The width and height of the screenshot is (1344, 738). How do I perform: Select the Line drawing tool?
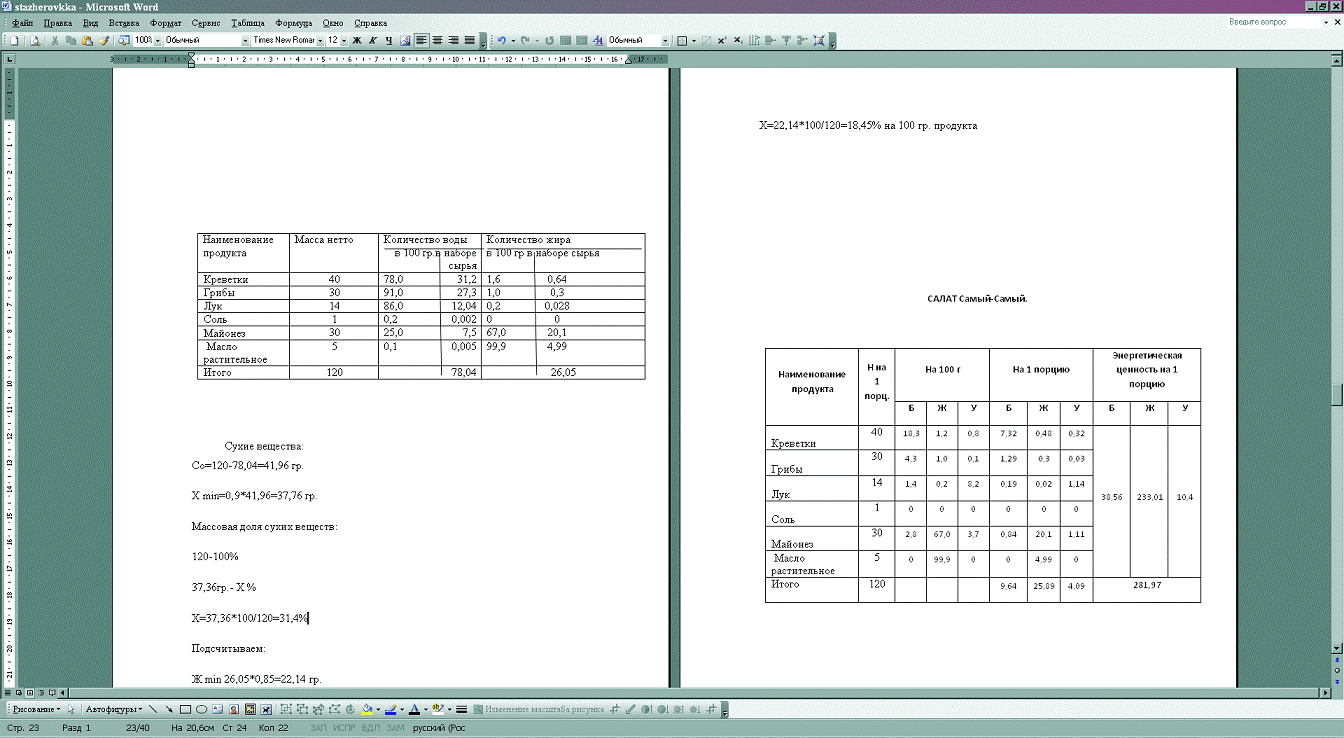(x=153, y=709)
